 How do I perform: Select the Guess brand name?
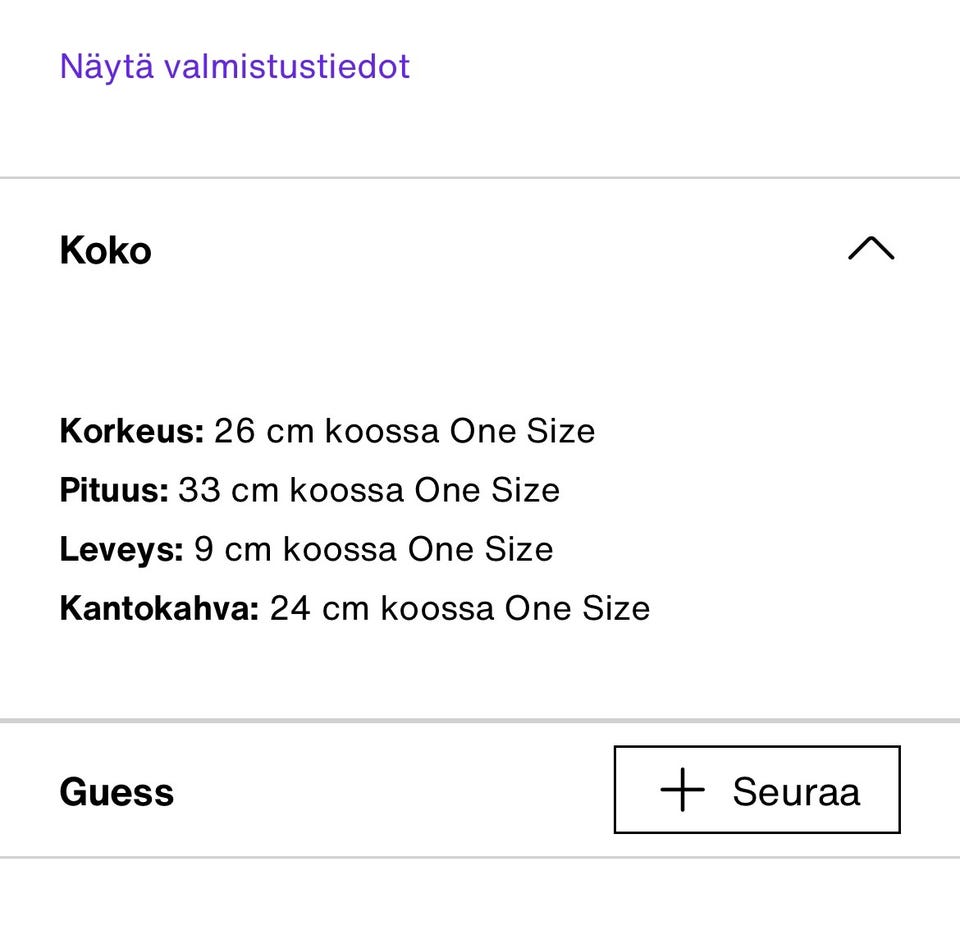(x=115, y=791)
